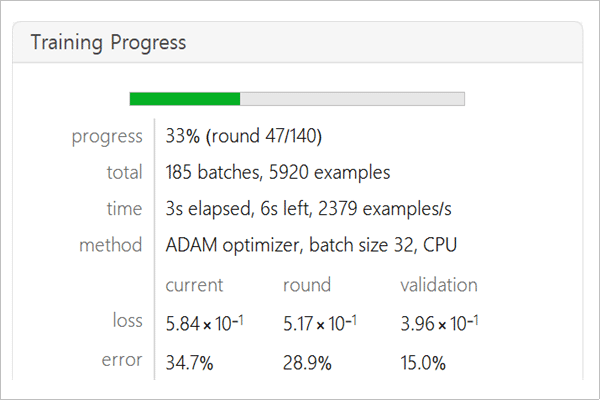Click the validation loss value 3.96×10⁻¹
The height and width of the screenshot is (400, 600).
[x=439, y=323]
